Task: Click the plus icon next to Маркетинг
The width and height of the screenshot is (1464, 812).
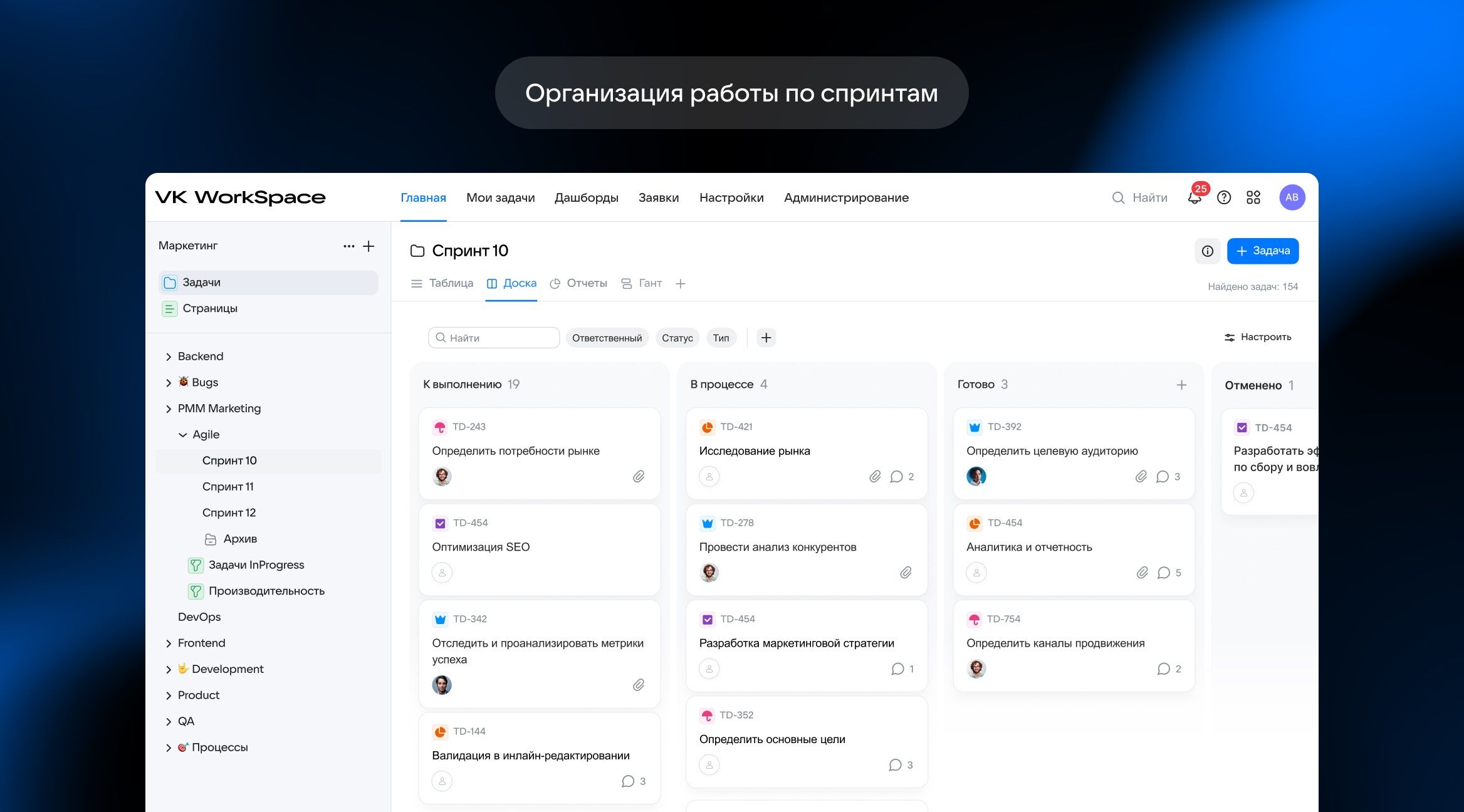Action: pyautogui.click(x=369, y=246)
